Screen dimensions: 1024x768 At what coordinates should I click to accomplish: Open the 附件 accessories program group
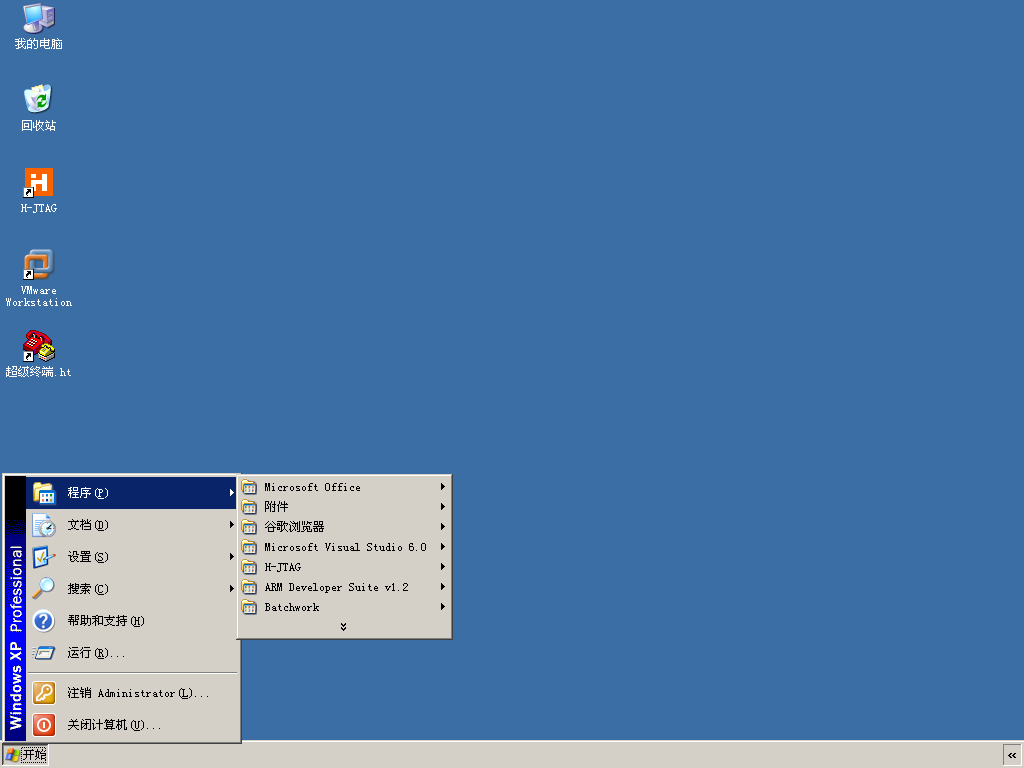point(344,507)
